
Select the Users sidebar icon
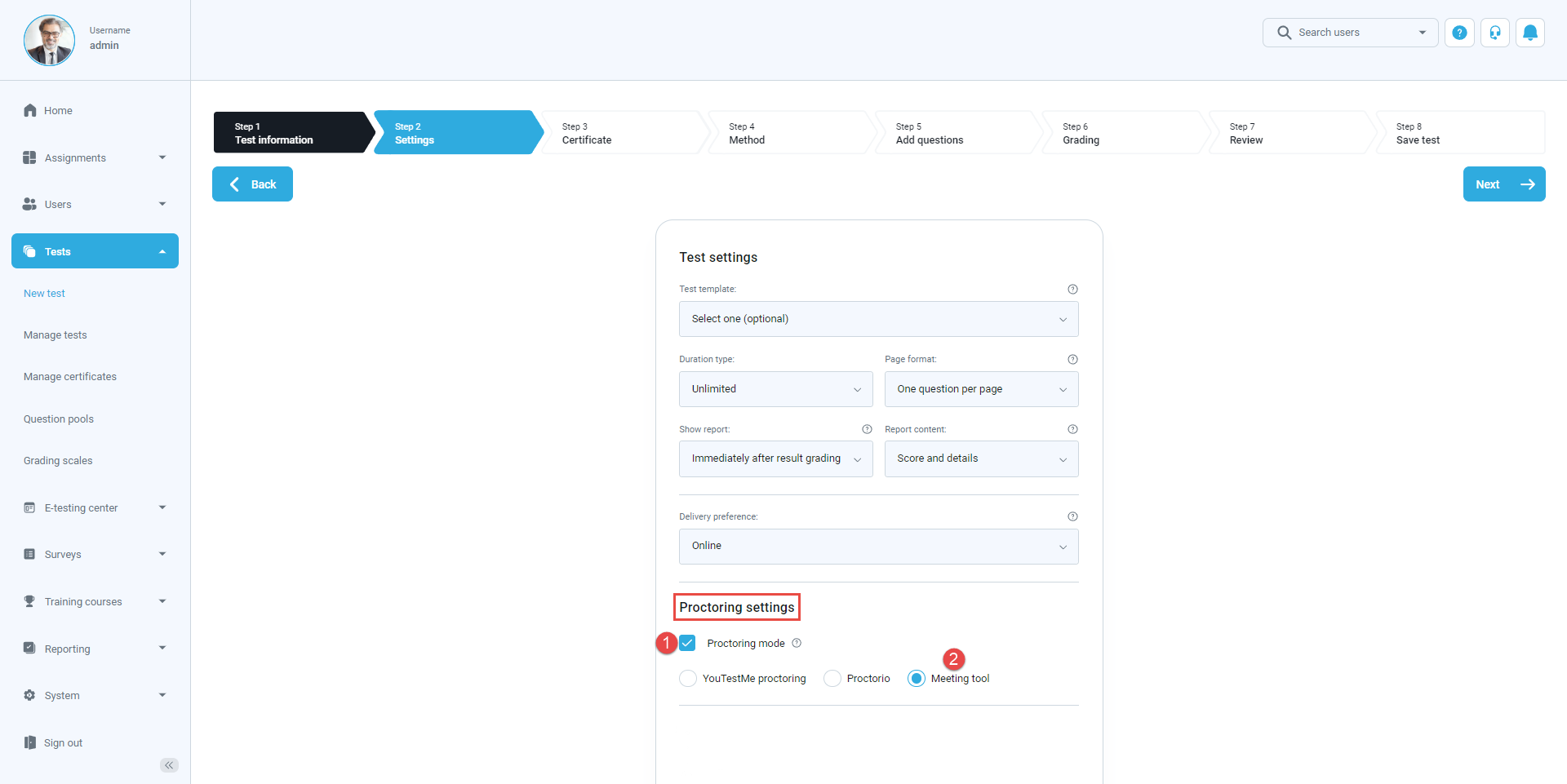pyautogui.click(x=29, y=204)
